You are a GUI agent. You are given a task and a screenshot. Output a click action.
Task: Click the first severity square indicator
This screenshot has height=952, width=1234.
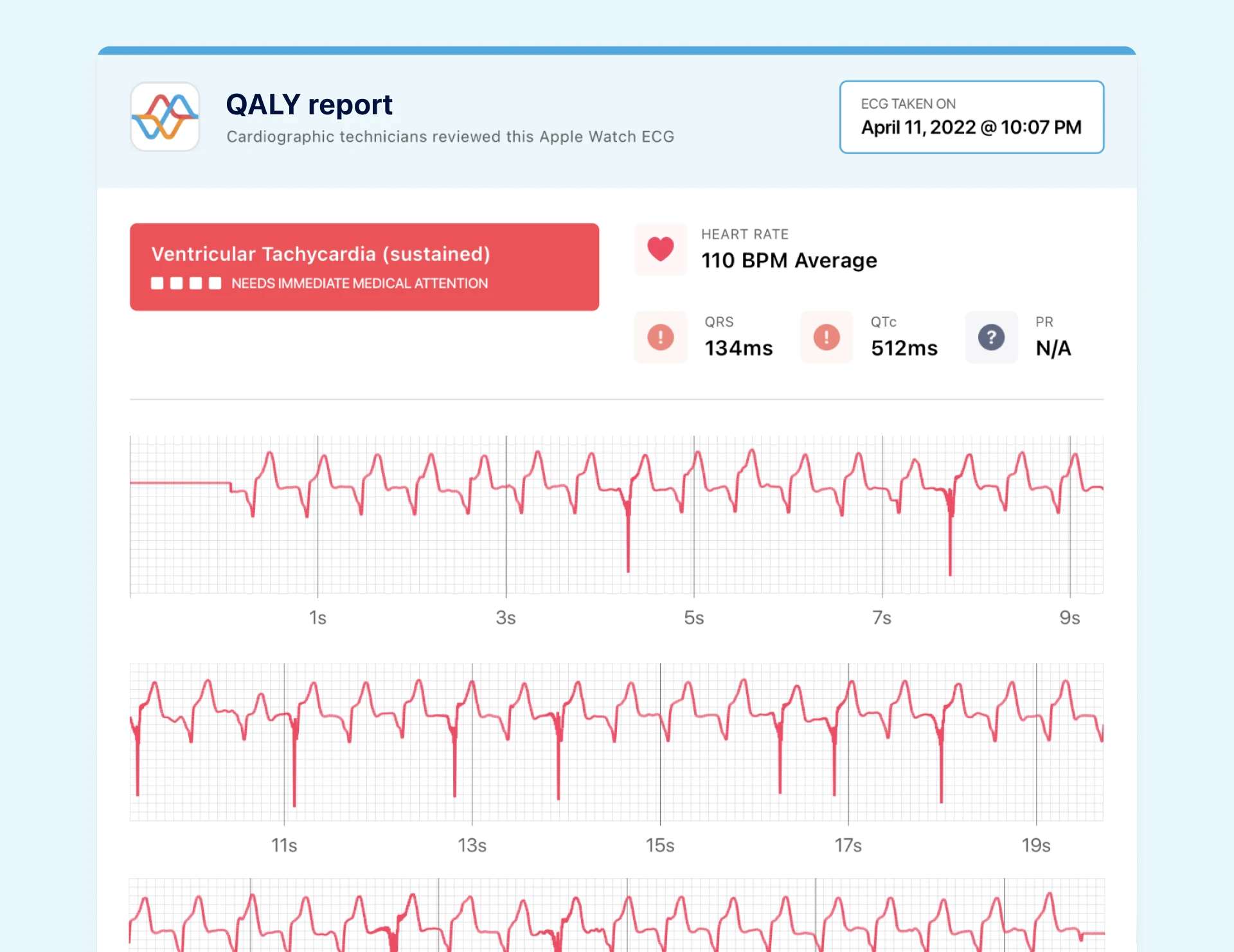click(x=156, y=283)
